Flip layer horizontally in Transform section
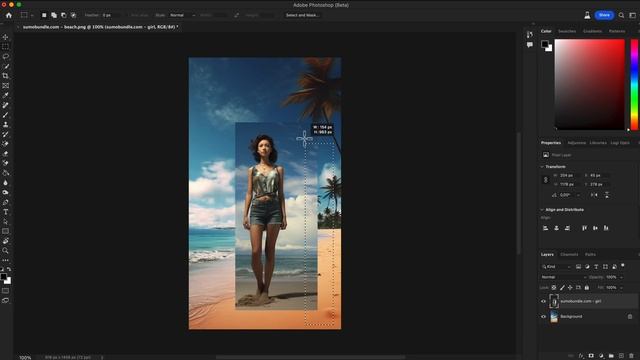Viewport: 640px width, 360px height. (594, 195)
